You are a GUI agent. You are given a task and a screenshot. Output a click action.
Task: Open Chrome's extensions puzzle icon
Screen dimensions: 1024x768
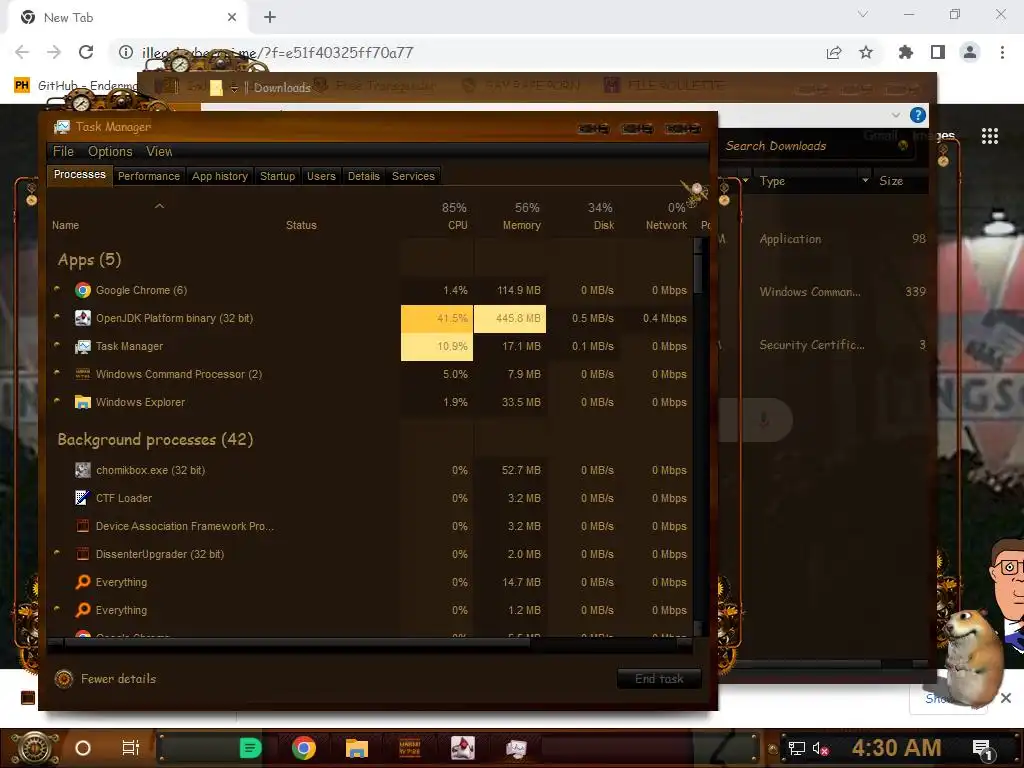[x=905, y=52]
